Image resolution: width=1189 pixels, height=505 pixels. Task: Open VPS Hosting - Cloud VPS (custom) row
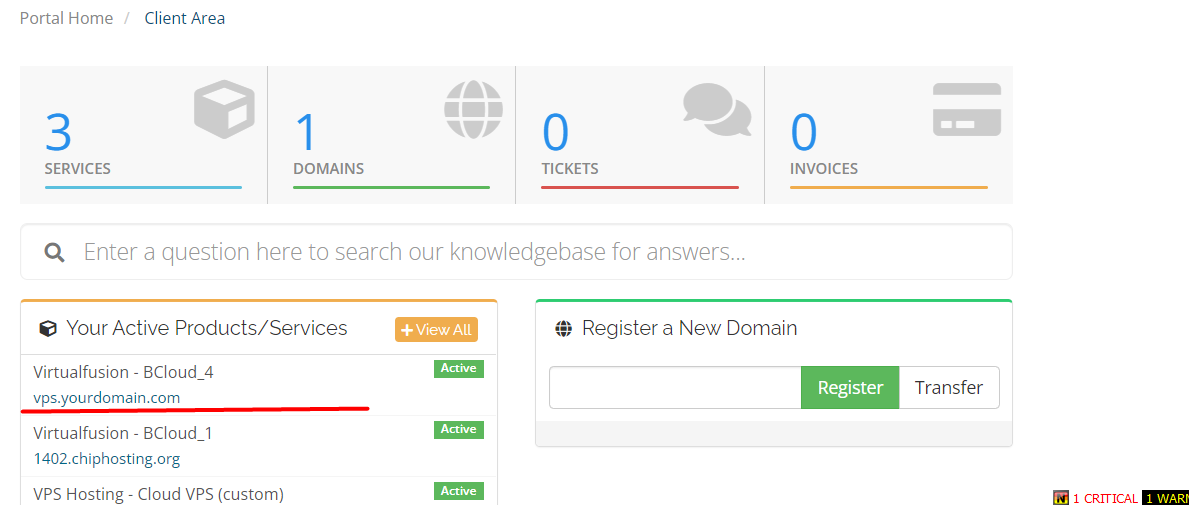click(259, 491)
